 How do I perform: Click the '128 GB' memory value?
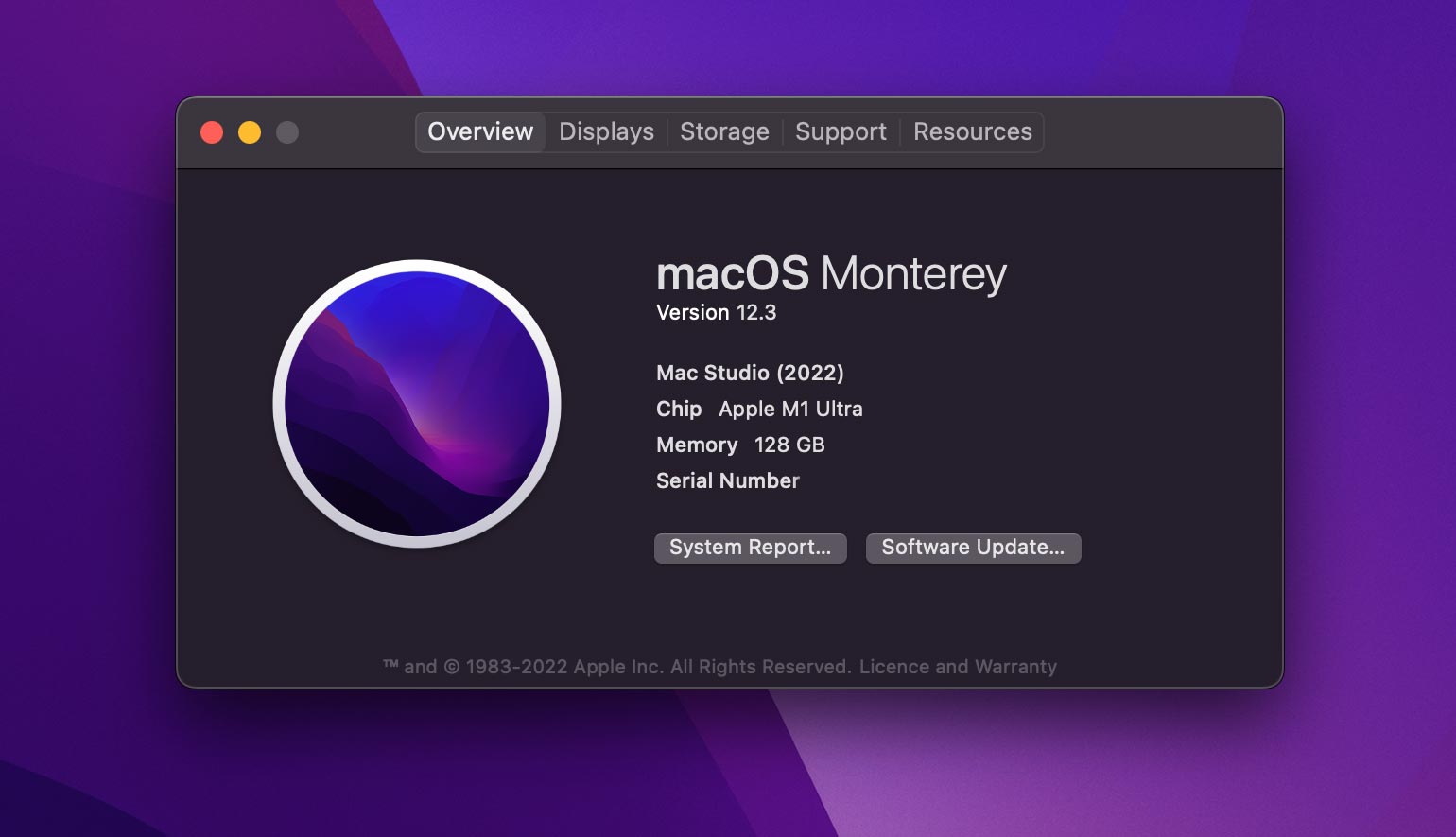coord(789,445)
